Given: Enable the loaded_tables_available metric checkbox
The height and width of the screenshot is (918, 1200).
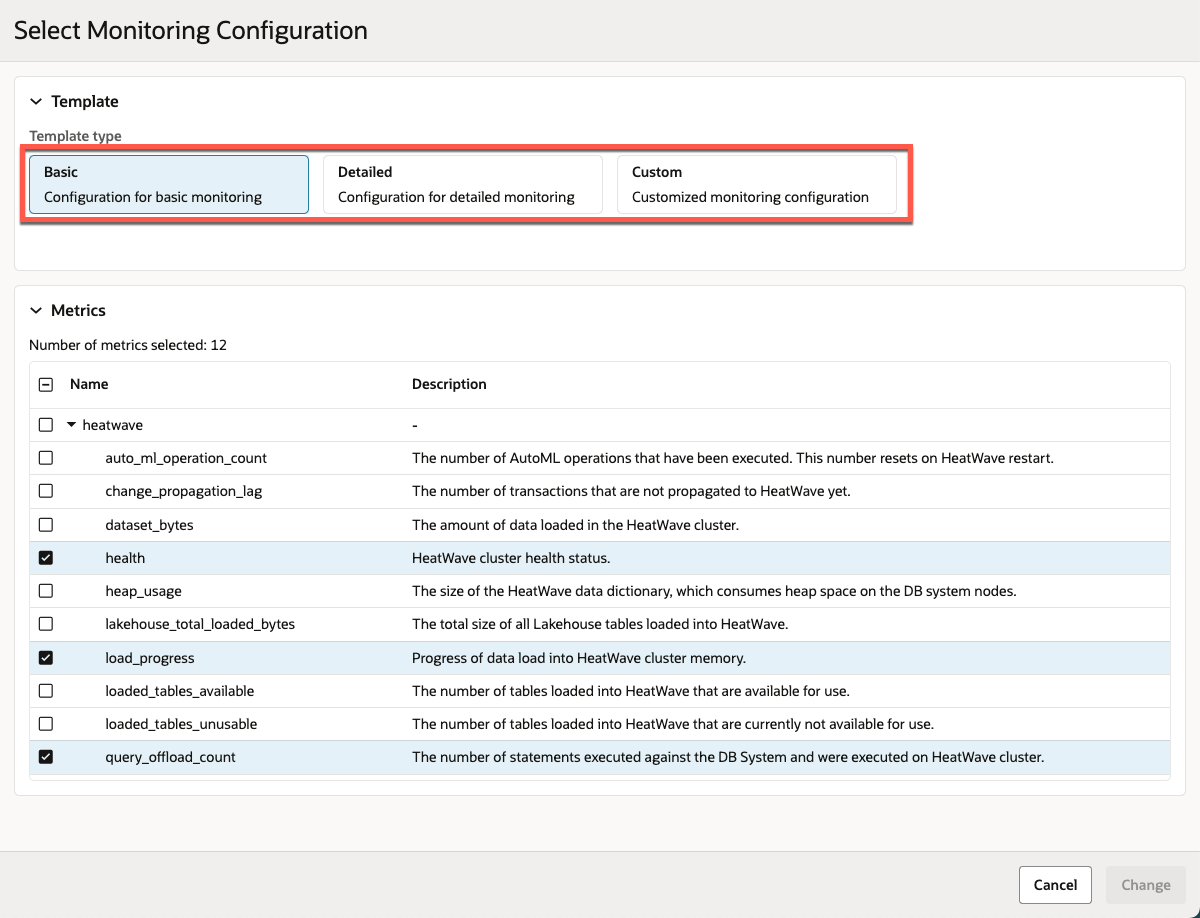Looking at the screenshot, I should 45,690.
